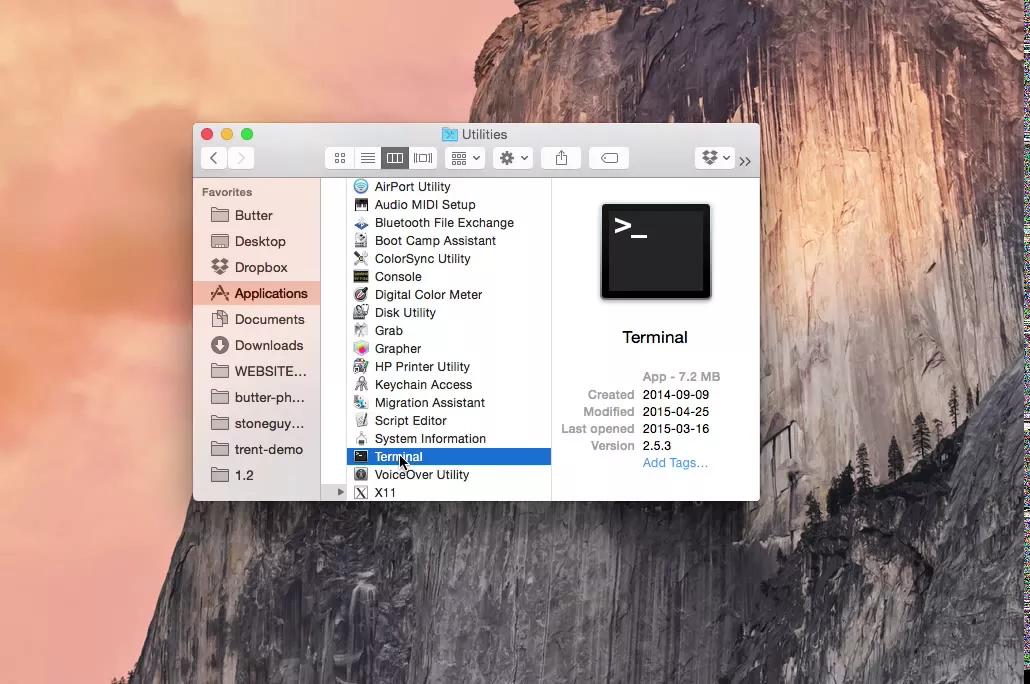Open the Dropbox toolbar dropdown
Viewport: 1030px width, 684px height.
click(x=715, y=158)
